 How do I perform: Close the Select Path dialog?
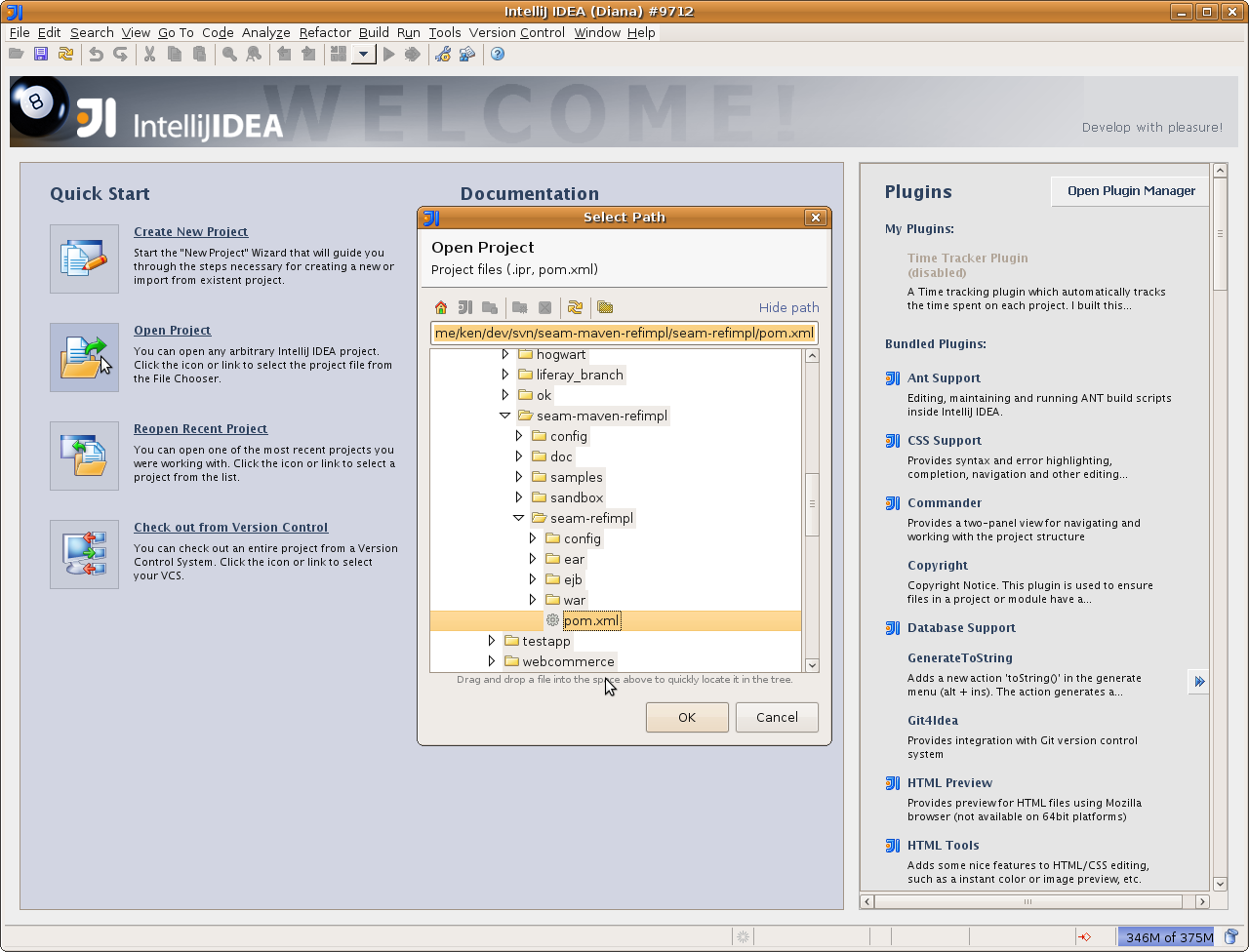click(x=816, y=218)
